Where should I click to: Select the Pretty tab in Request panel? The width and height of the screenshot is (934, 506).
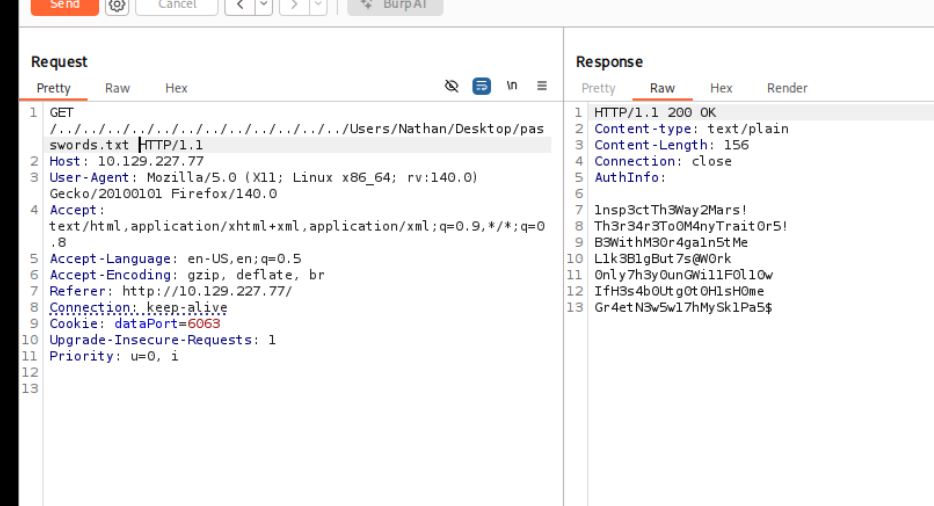[54, 88]
